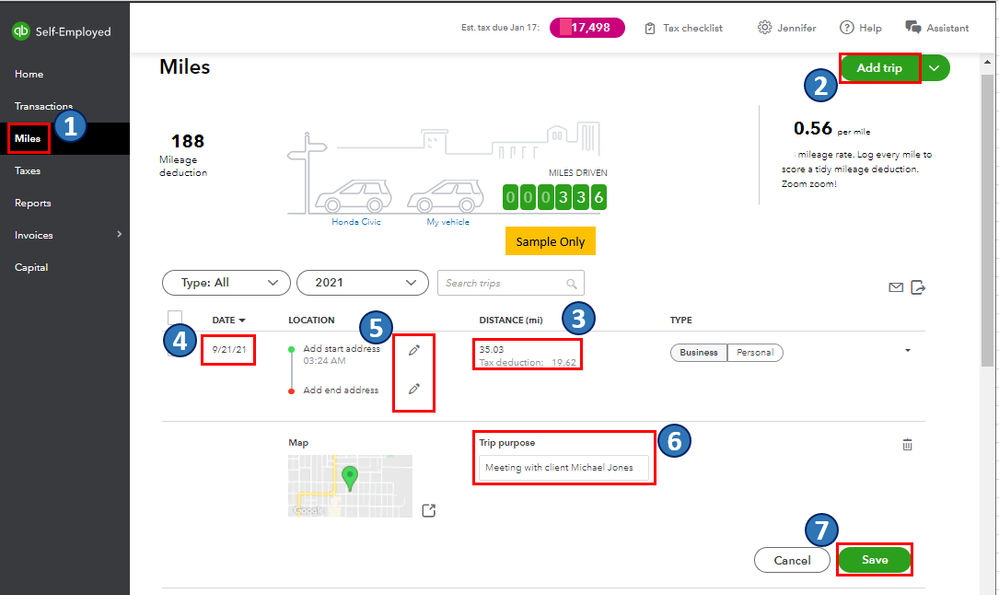Click the 35.03 distance value
The width and height of the screenshot is (999, 595).
coord(491,350)
